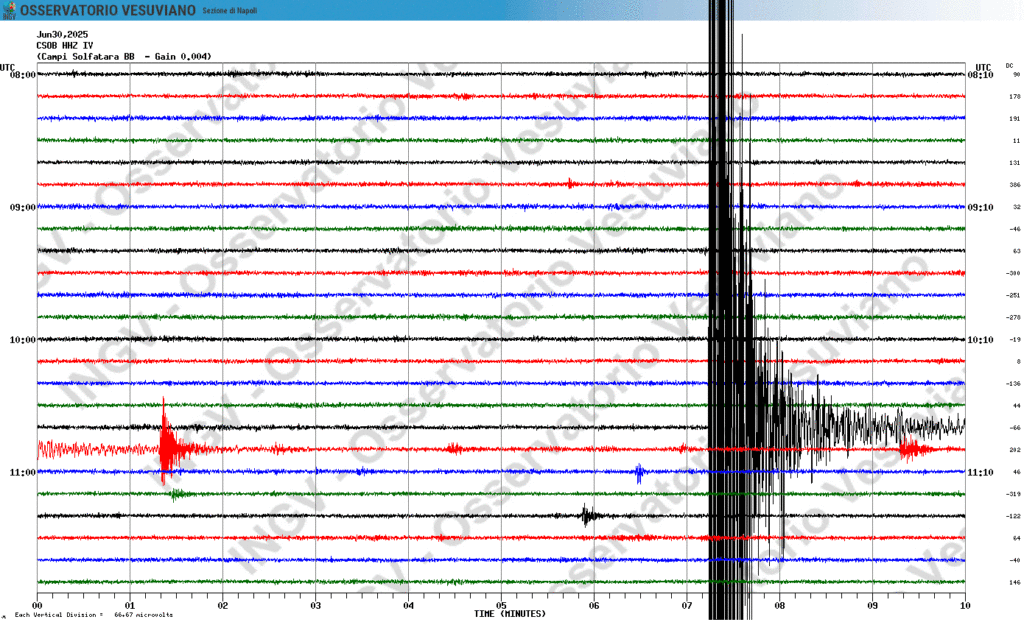Click the 10:10 end-time label
Viewport: 1024px width, 625px height.
point(980,340)
